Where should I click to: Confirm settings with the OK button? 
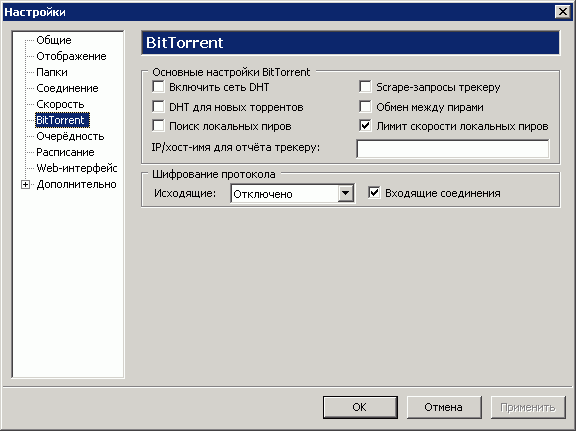point(360,407)
